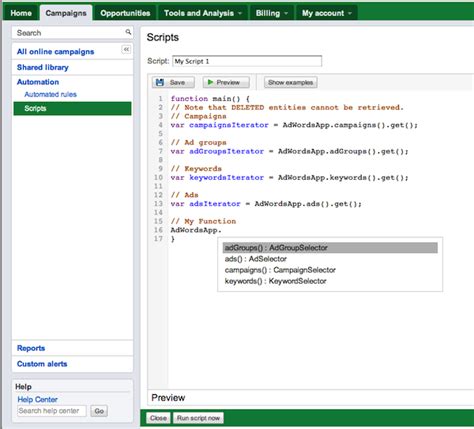Choose campaigns() : CampaignSelector suggestion
Screen dimensions: 474x429
tap(280, 270)
